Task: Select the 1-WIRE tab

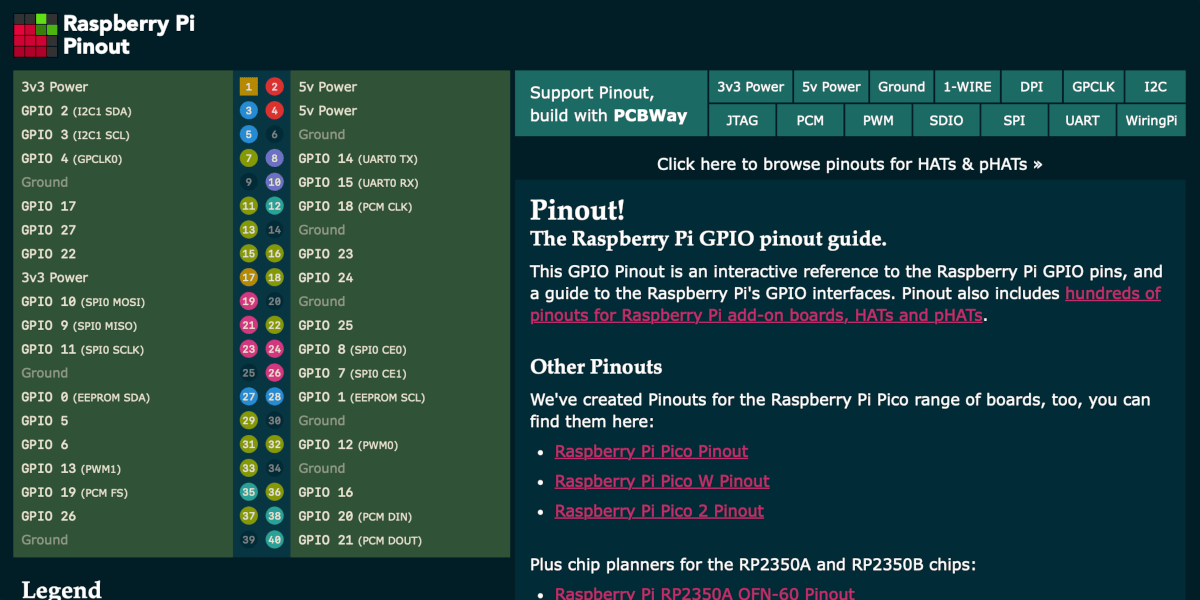Action: tap(967, 87)
